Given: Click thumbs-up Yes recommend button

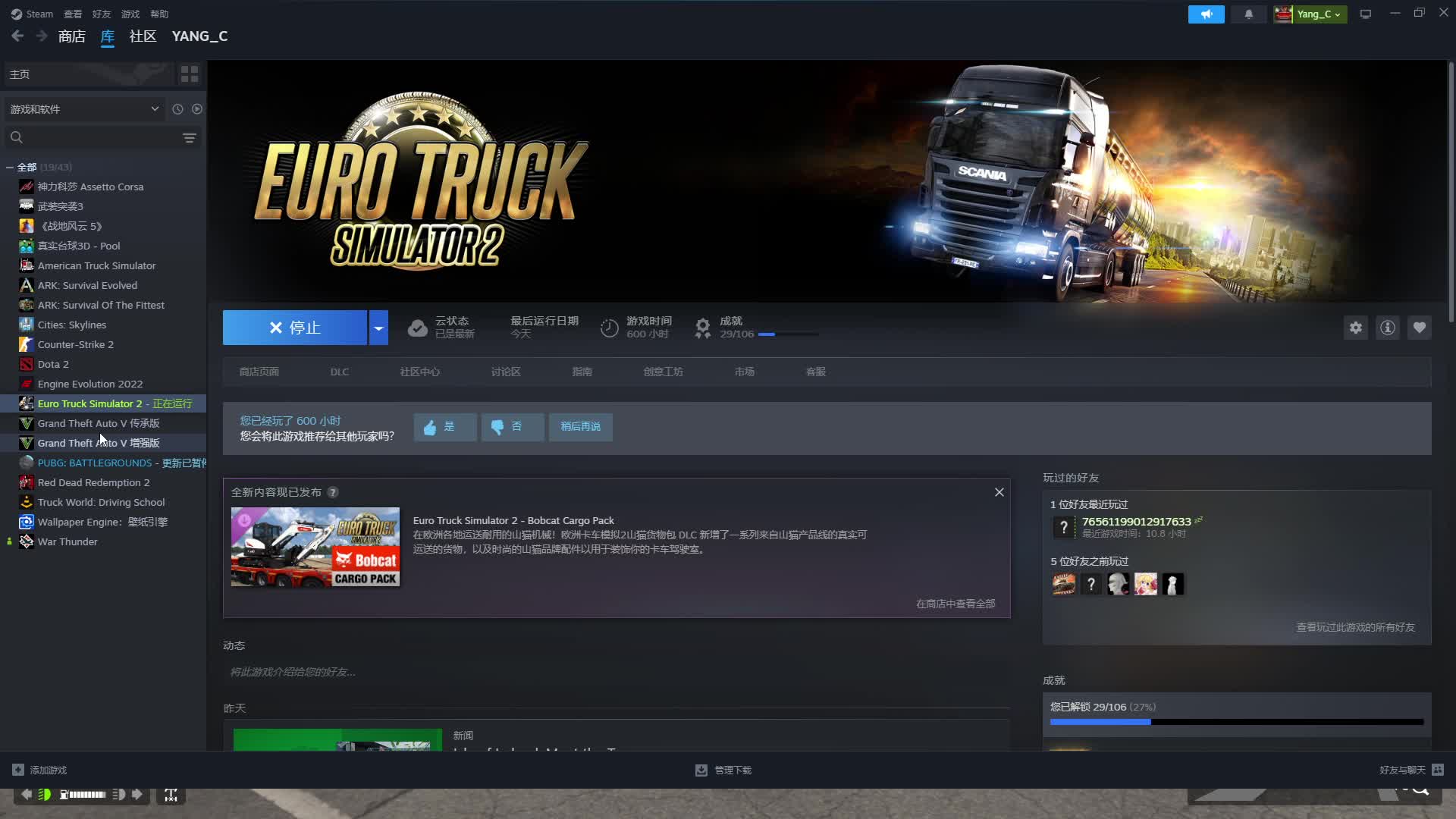Looking at the screenshot, I should click(444, 427).
